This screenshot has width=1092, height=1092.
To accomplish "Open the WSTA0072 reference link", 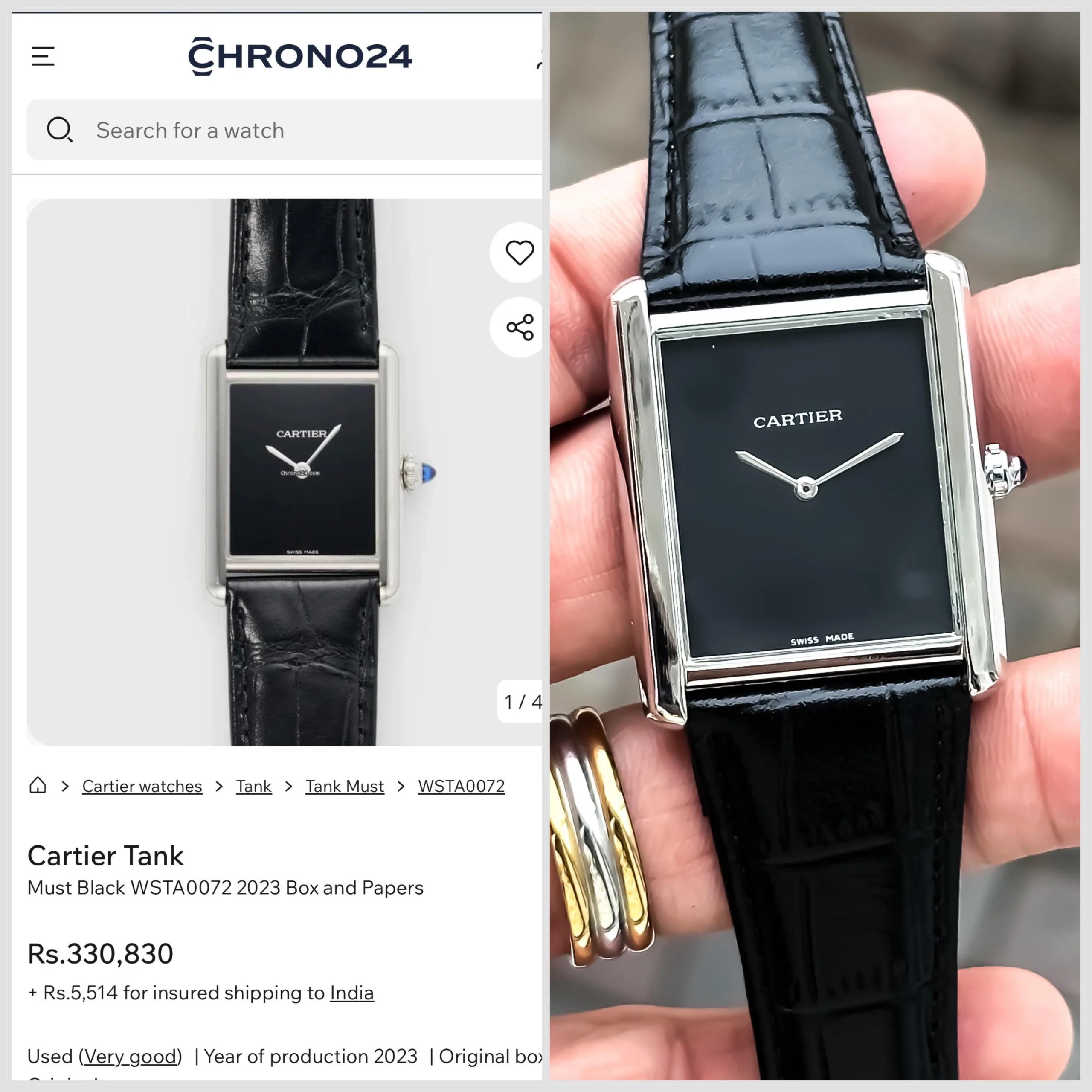I will pos(461,786).
